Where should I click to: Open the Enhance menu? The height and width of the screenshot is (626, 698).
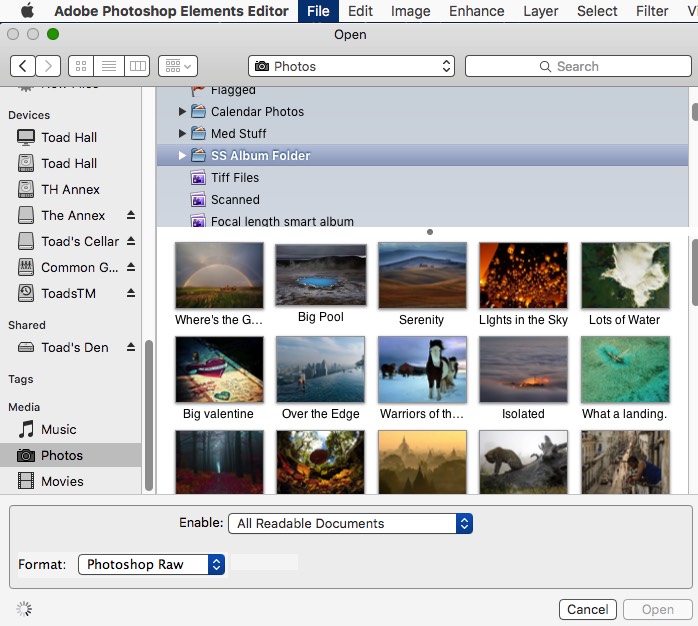pyautogui.click(x=476, y=11)
